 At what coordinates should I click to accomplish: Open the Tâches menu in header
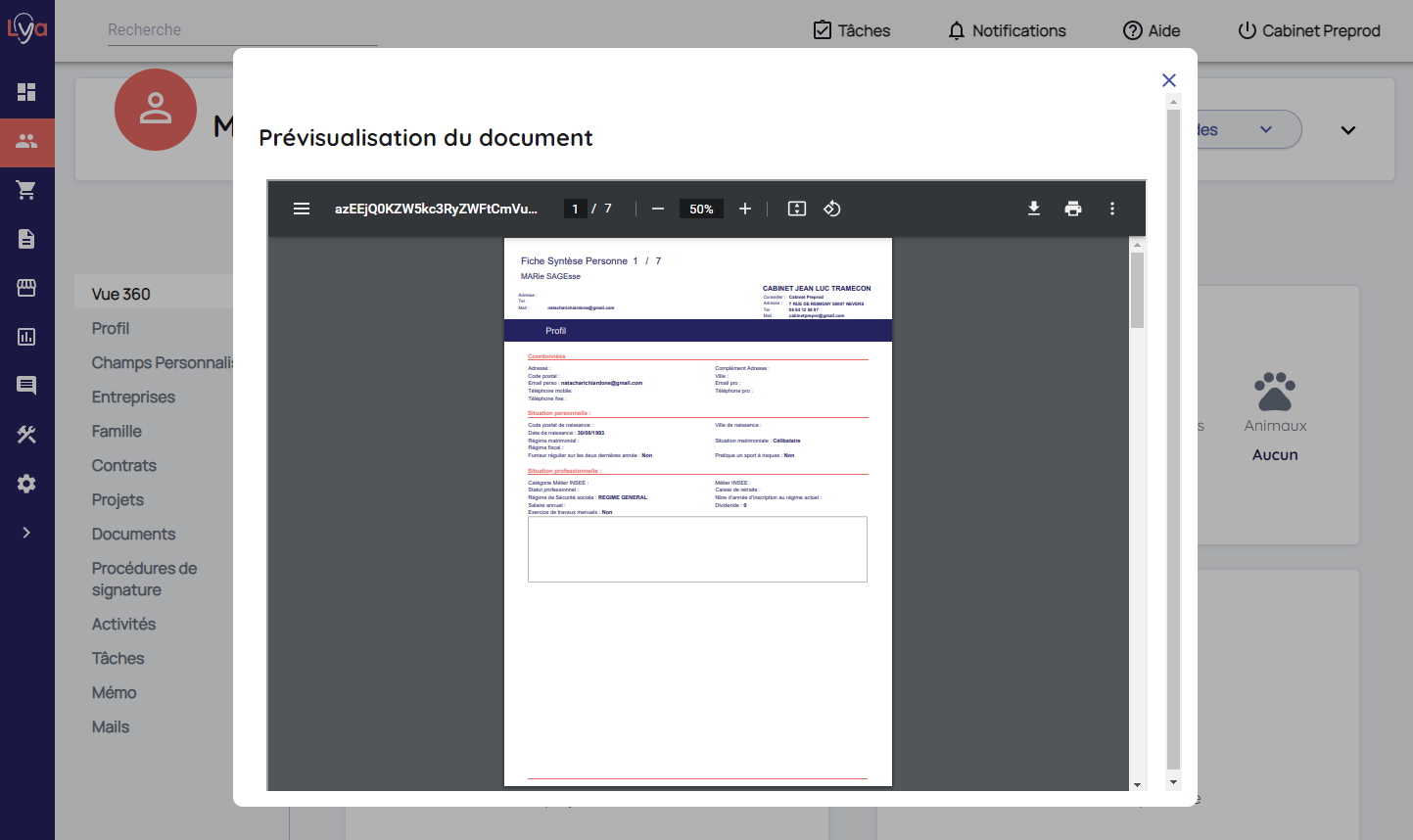852,30
